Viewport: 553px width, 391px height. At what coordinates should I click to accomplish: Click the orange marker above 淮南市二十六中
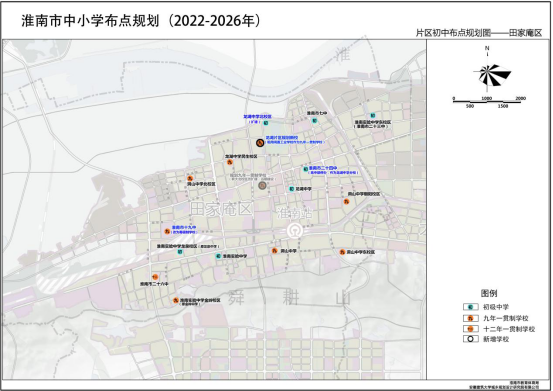coord(155,277)
